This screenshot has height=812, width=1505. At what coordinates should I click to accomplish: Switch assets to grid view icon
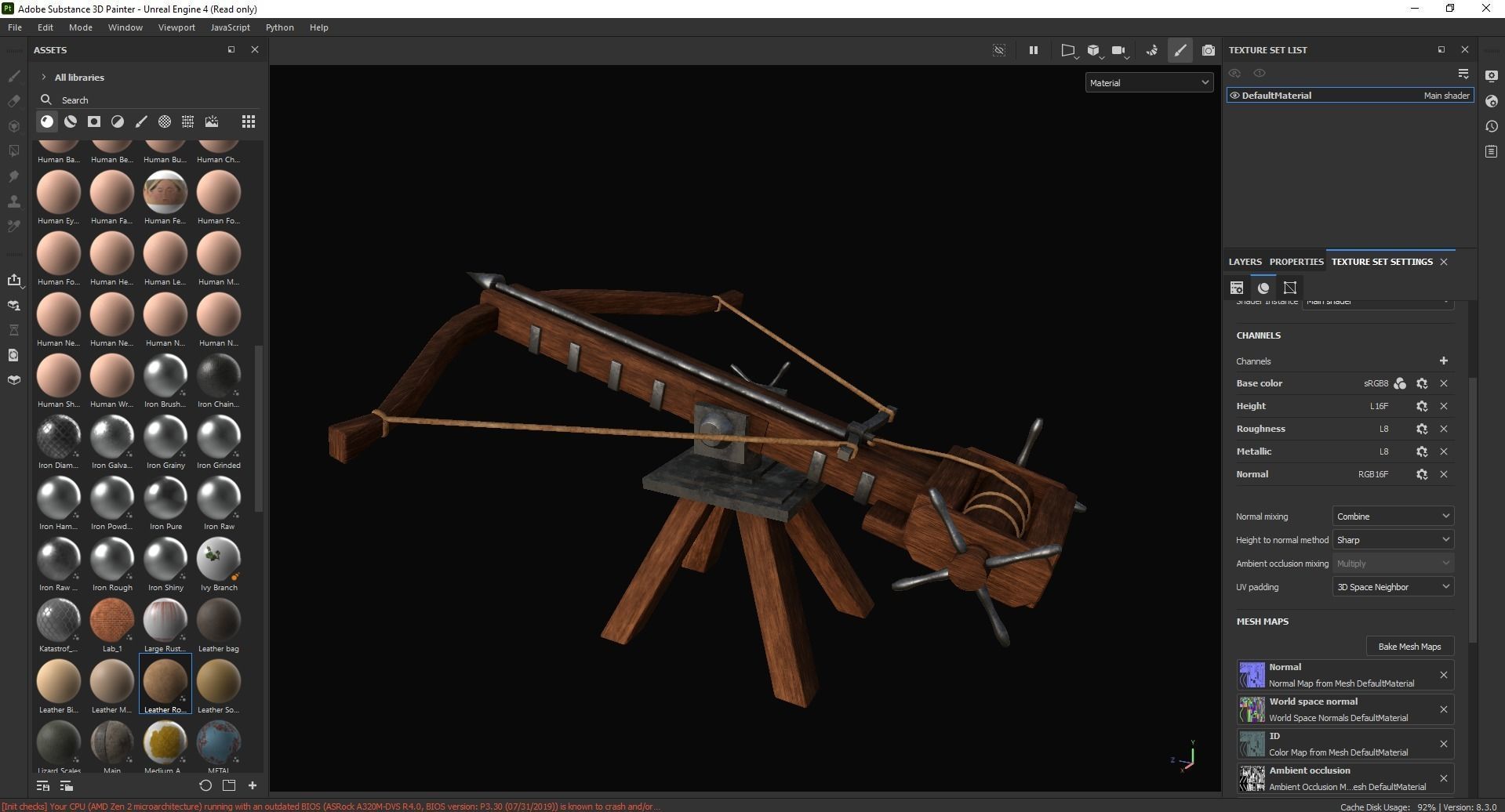[x=249, y=121]
